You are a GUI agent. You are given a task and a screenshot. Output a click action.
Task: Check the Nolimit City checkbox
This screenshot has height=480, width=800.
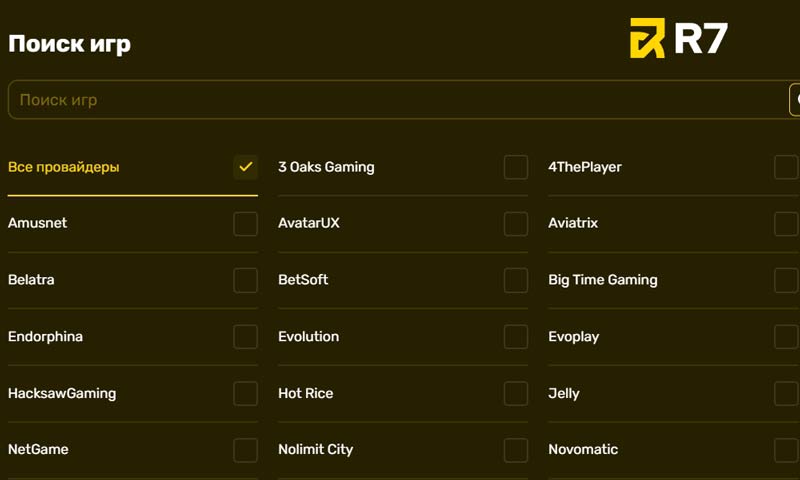pyautogui.click(x=516, y=450)
